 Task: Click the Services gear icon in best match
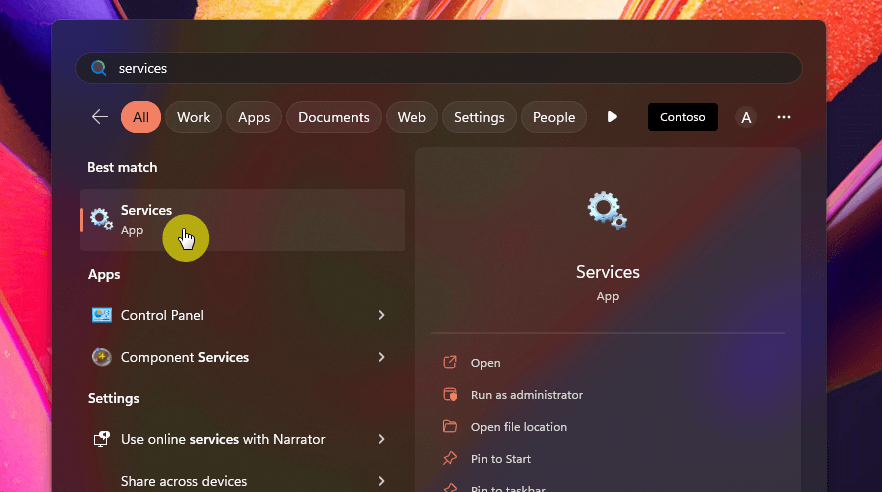point(101,219)
